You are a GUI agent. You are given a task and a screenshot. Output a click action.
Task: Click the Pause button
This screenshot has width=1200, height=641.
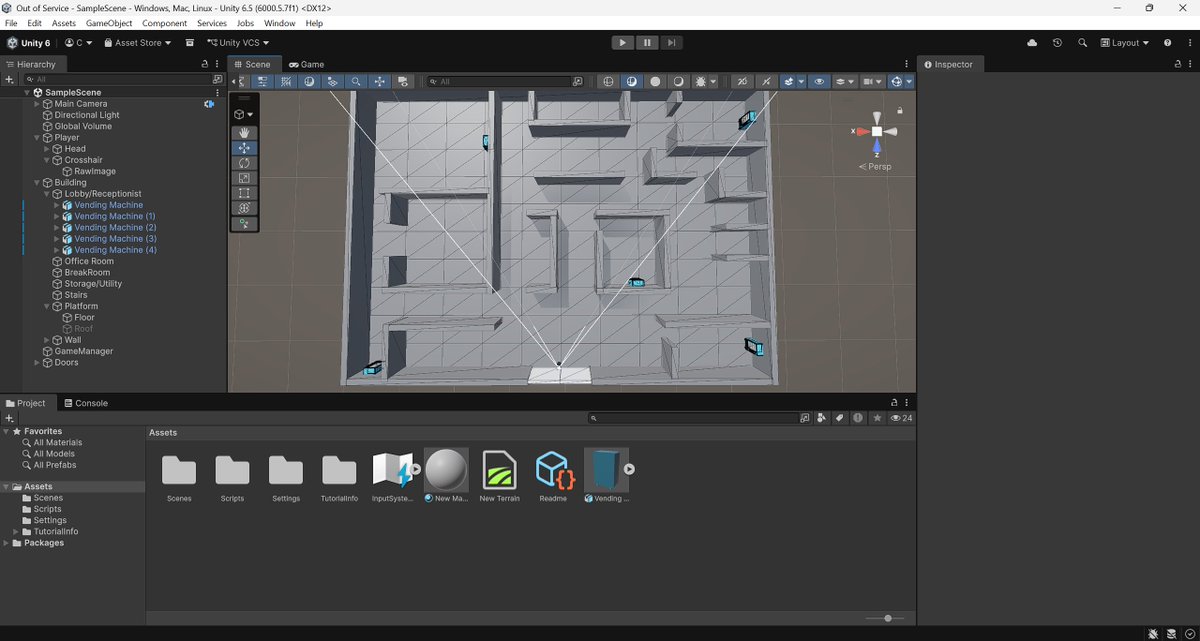[x=647, y=43]
